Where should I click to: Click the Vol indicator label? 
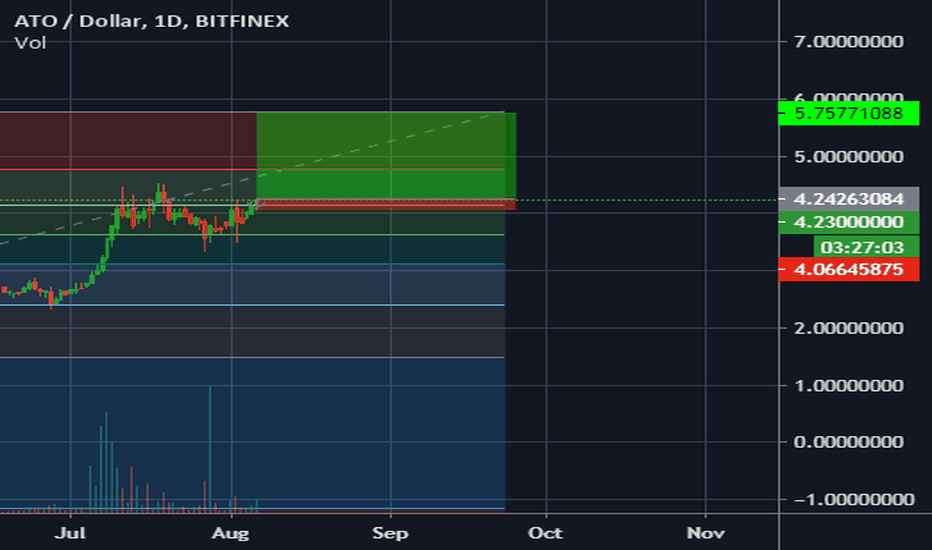(x=30, y=43)
